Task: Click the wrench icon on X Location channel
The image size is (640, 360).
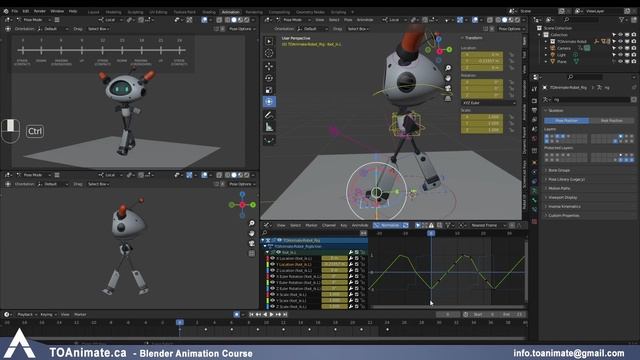Action: [351, 258]
